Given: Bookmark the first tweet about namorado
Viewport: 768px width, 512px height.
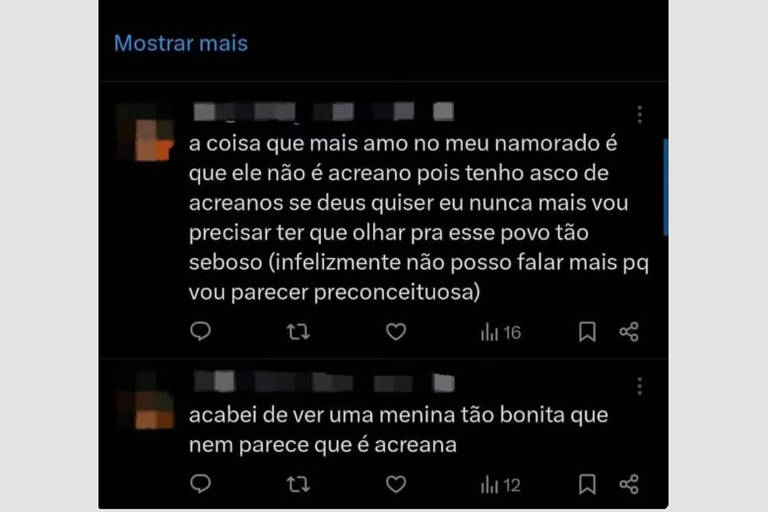Looking at the screenshot, I should [587, 332].
